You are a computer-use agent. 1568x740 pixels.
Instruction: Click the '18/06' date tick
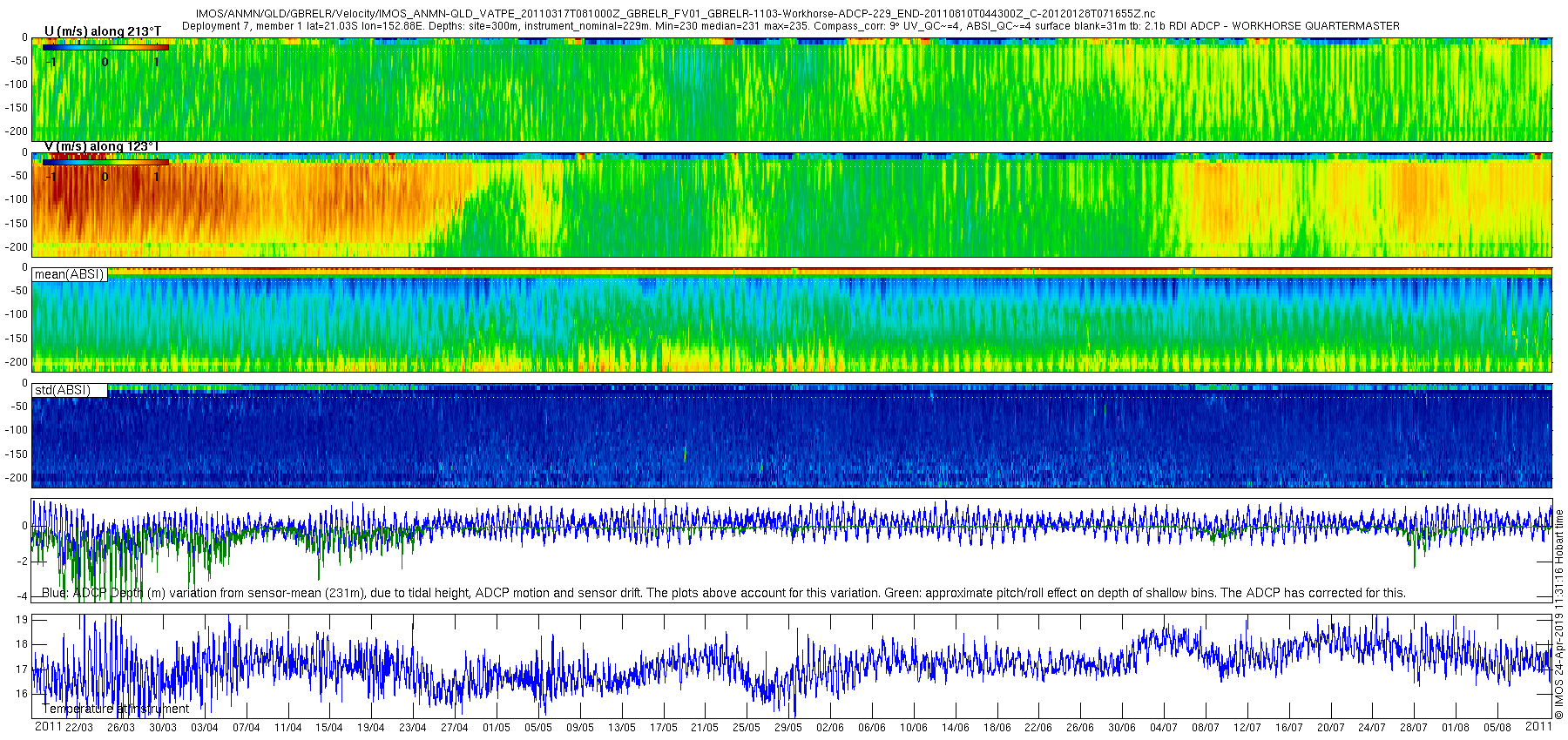point(997,728)
